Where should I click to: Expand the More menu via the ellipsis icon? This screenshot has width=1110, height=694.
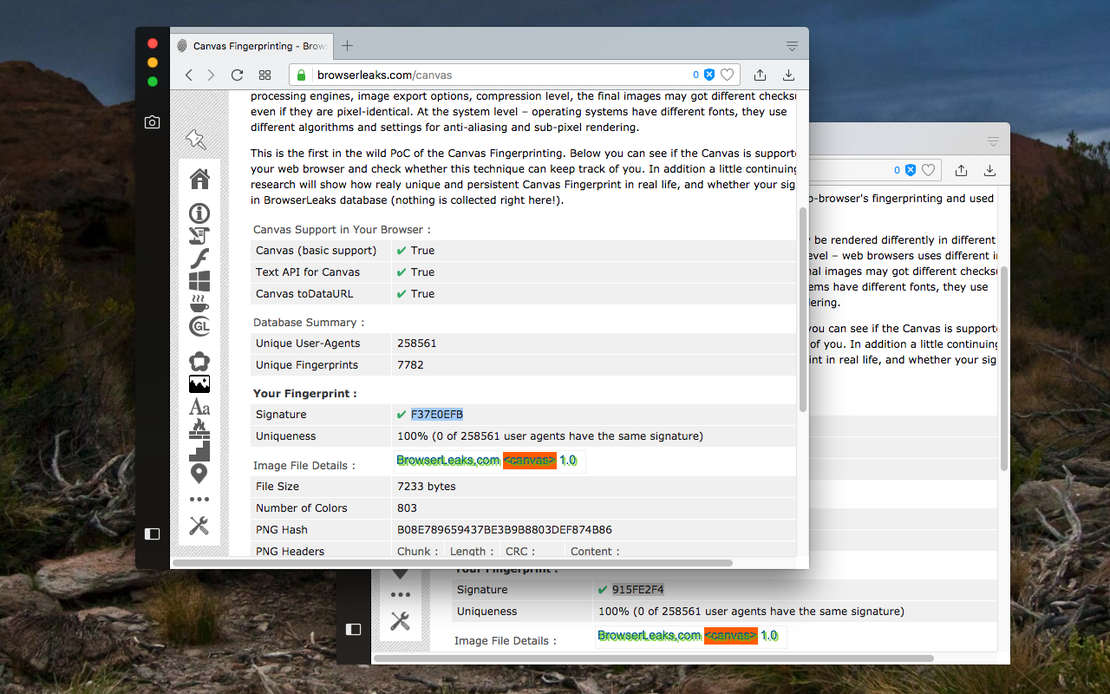(x=199, y=499)
